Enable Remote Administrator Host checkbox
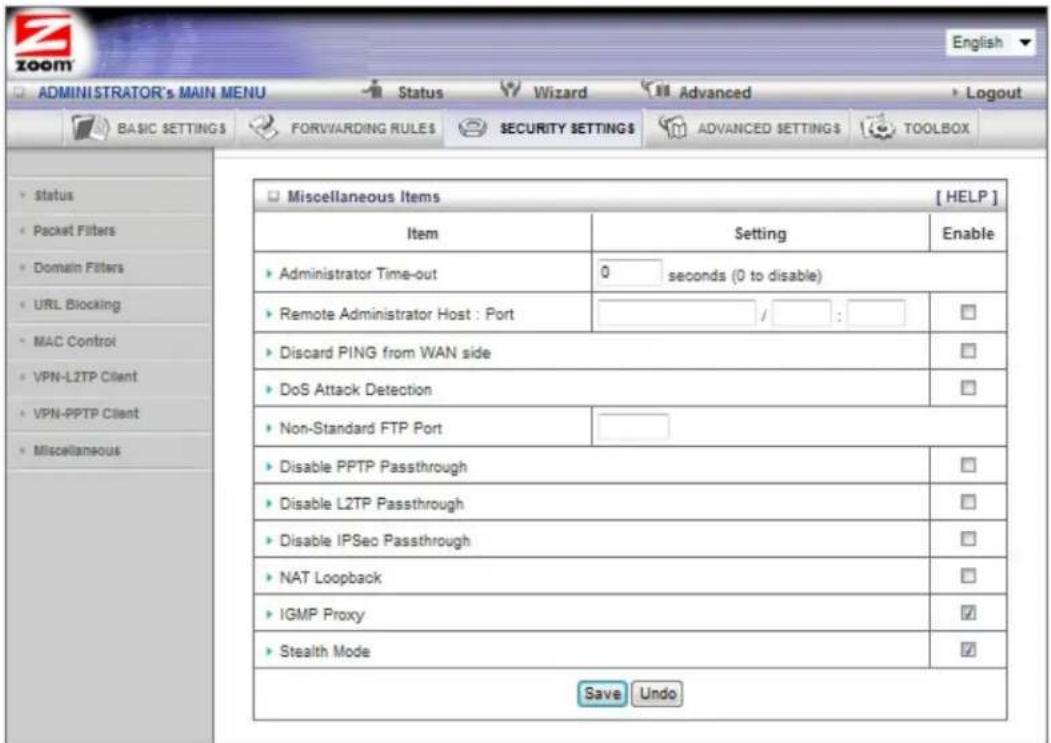 [x=968, y=312]
